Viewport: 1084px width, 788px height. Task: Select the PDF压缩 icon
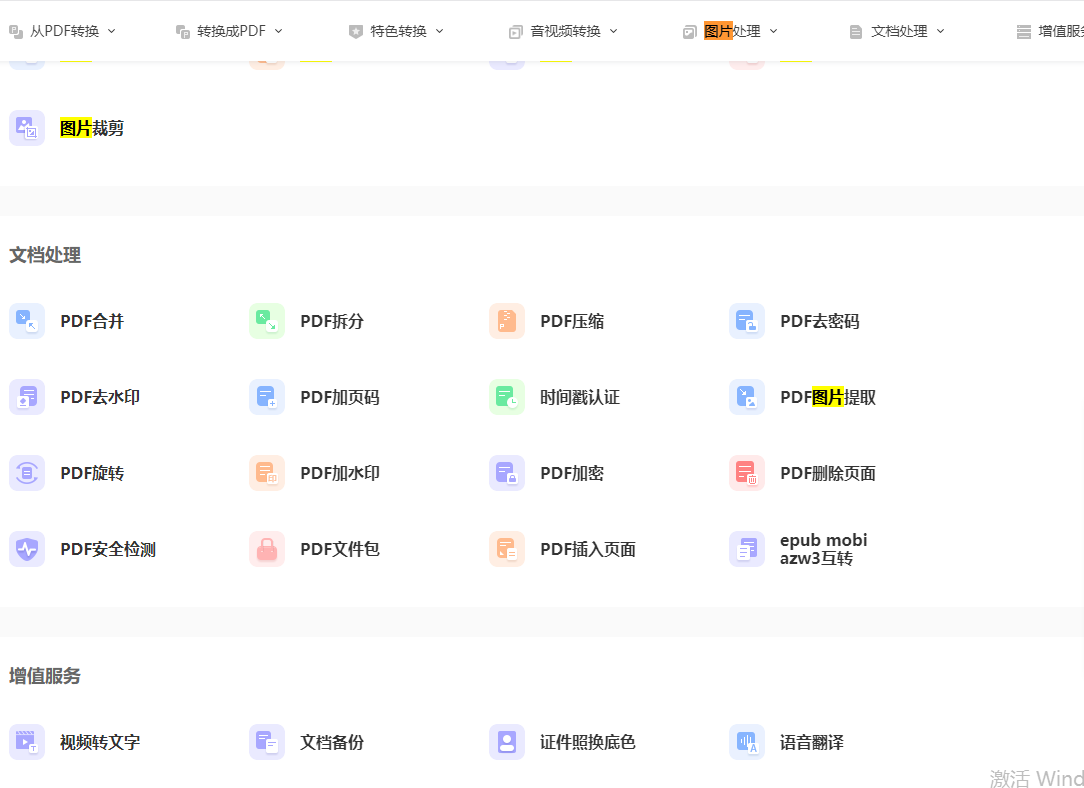click(507, 321)
